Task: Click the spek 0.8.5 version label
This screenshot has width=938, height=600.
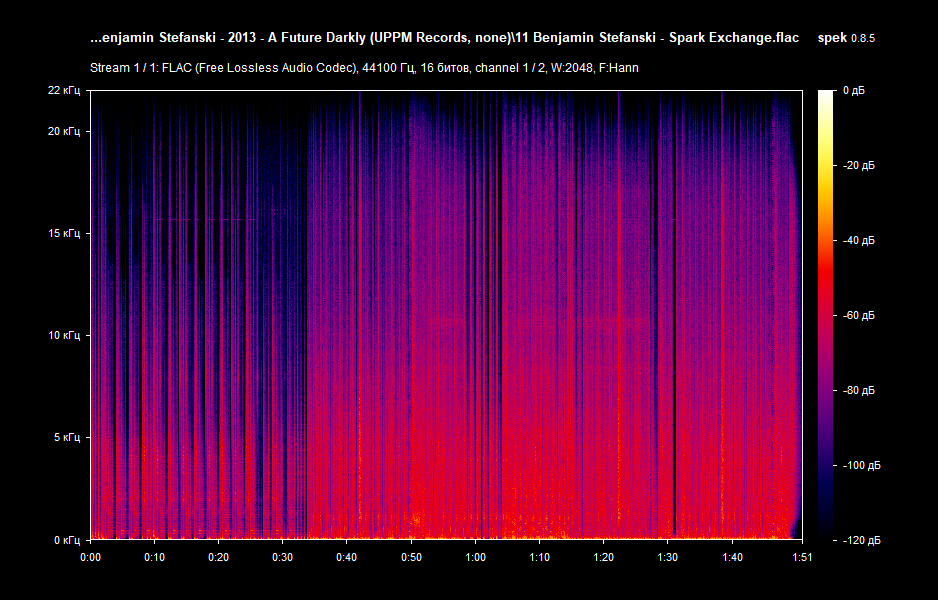Action: pyautogui.click(x=846, y=37)
